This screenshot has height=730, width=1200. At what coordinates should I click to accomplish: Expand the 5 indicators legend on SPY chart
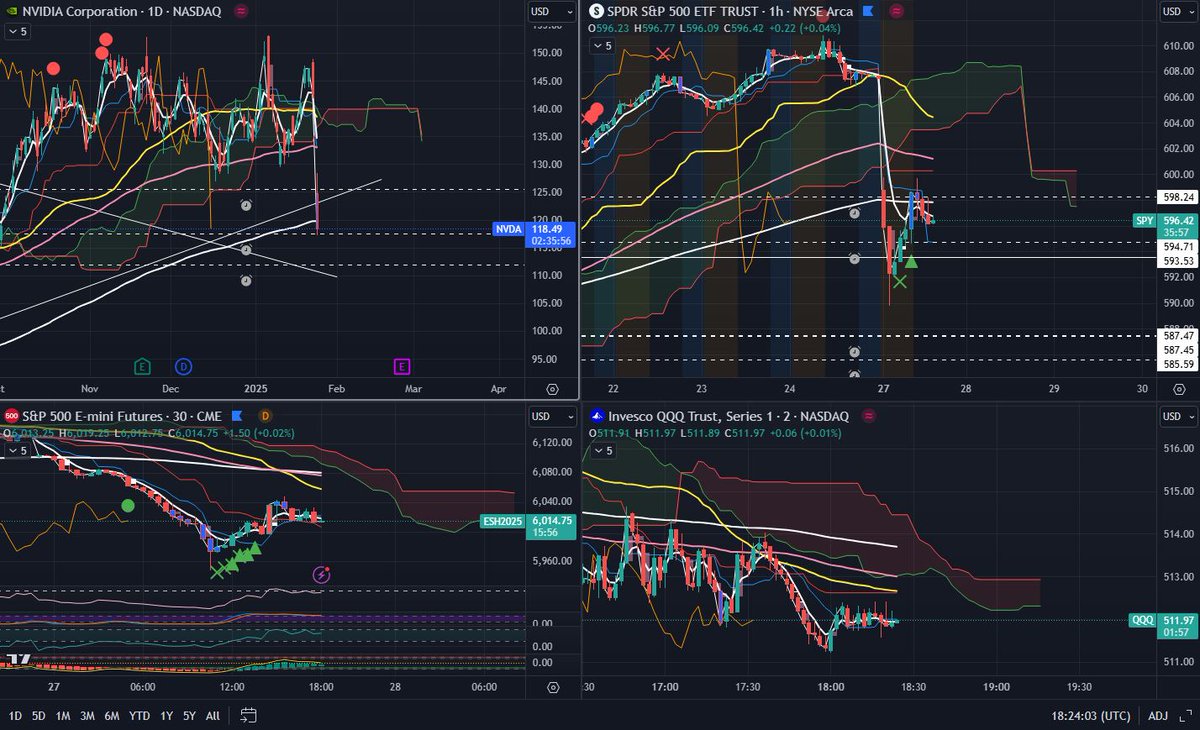click(x=600, y=48)
